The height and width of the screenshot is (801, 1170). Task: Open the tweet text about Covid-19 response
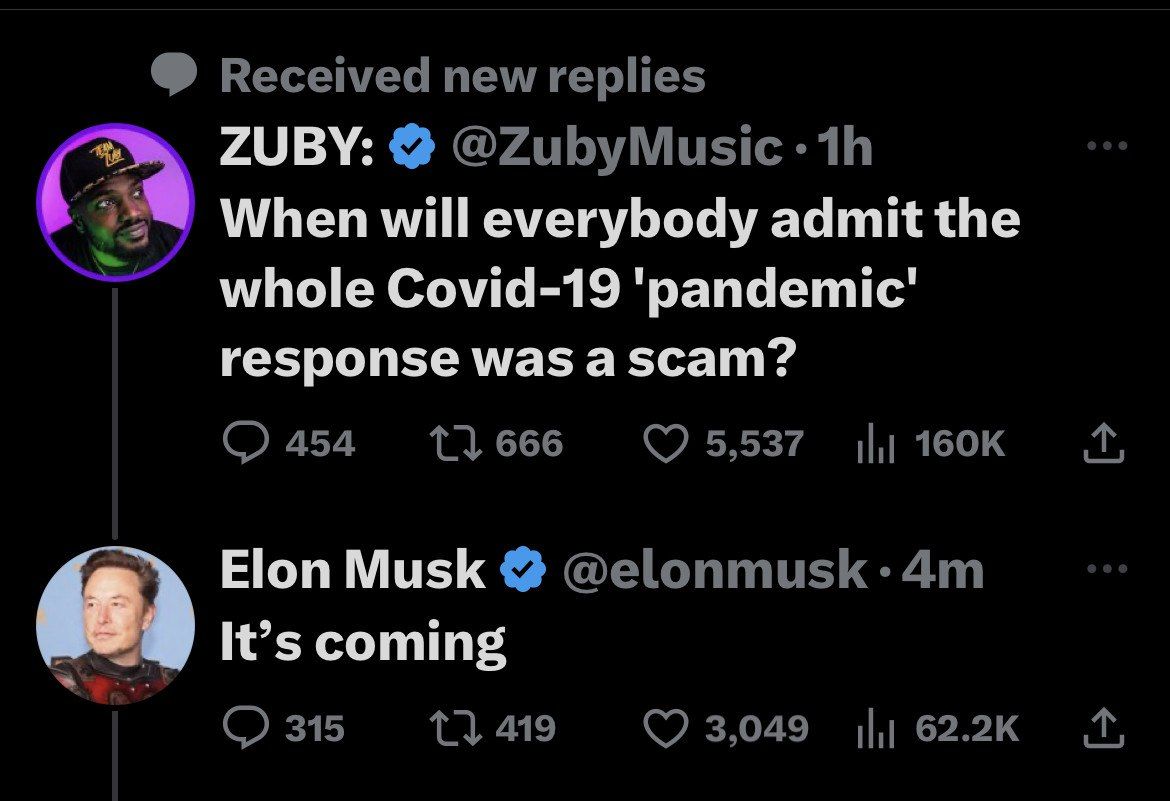tap(619, 289)
